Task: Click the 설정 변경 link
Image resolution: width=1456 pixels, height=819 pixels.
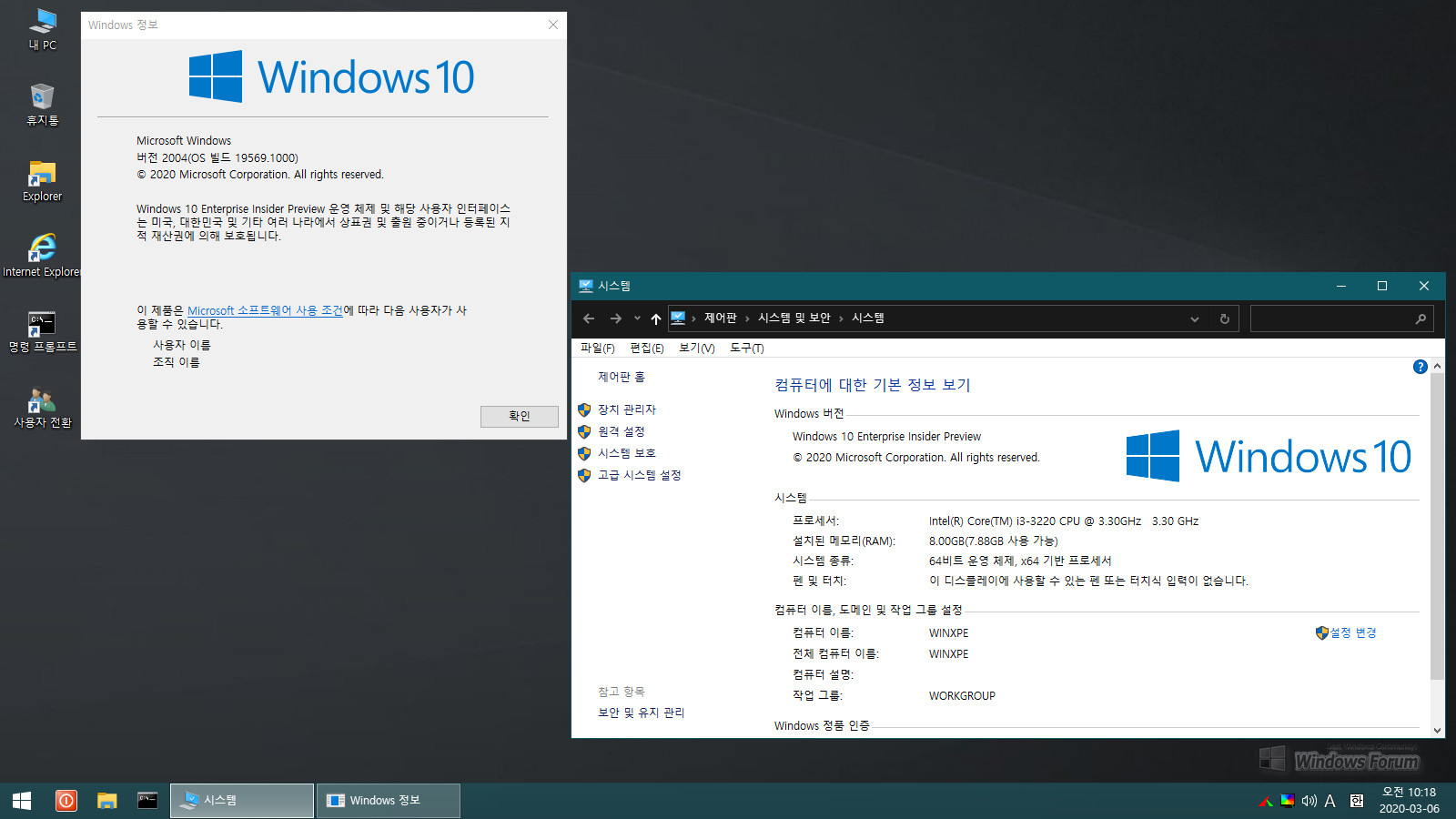Action: tap(1352, 632)
